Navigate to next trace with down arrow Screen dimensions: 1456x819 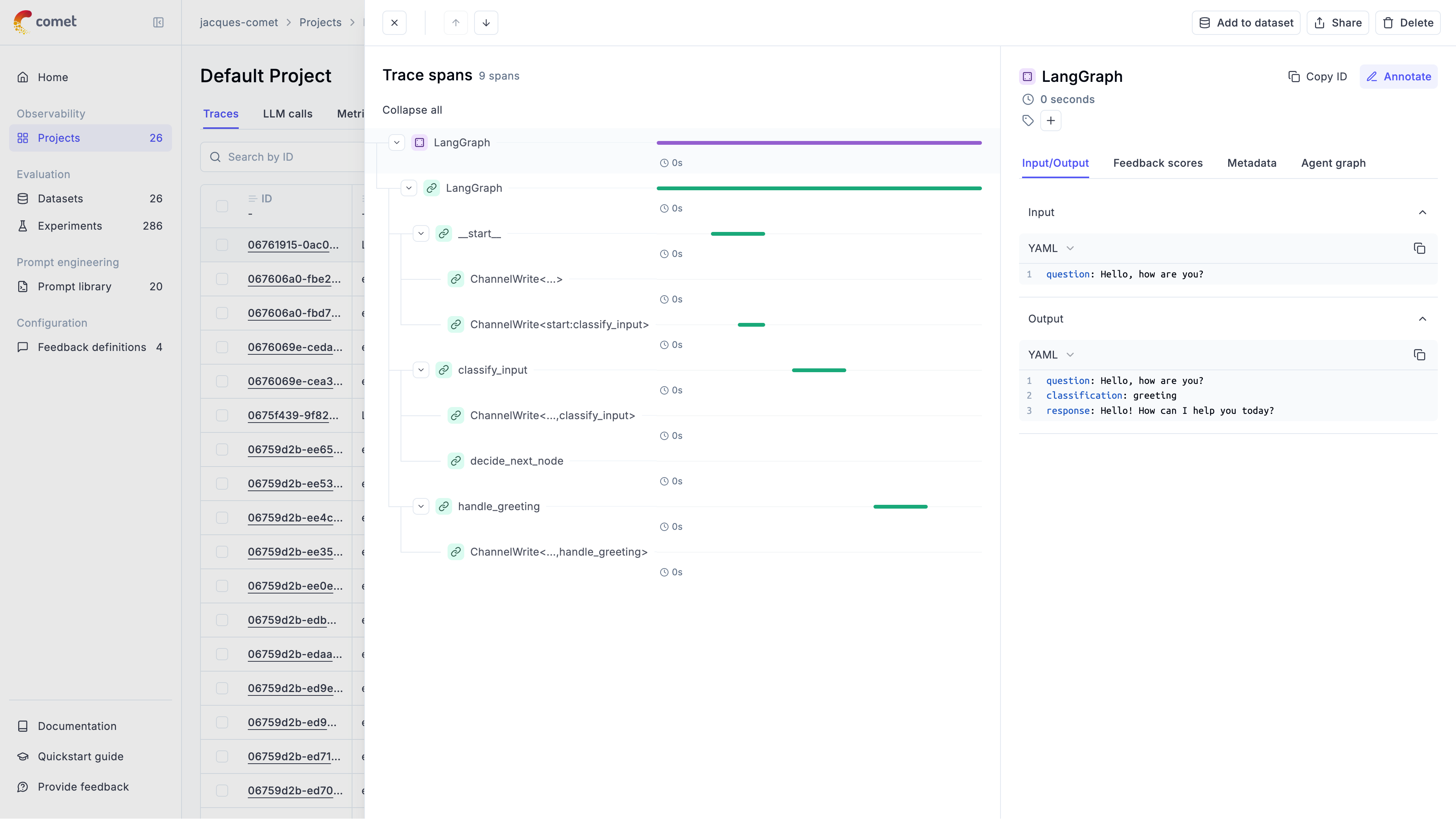click(486, 23)
